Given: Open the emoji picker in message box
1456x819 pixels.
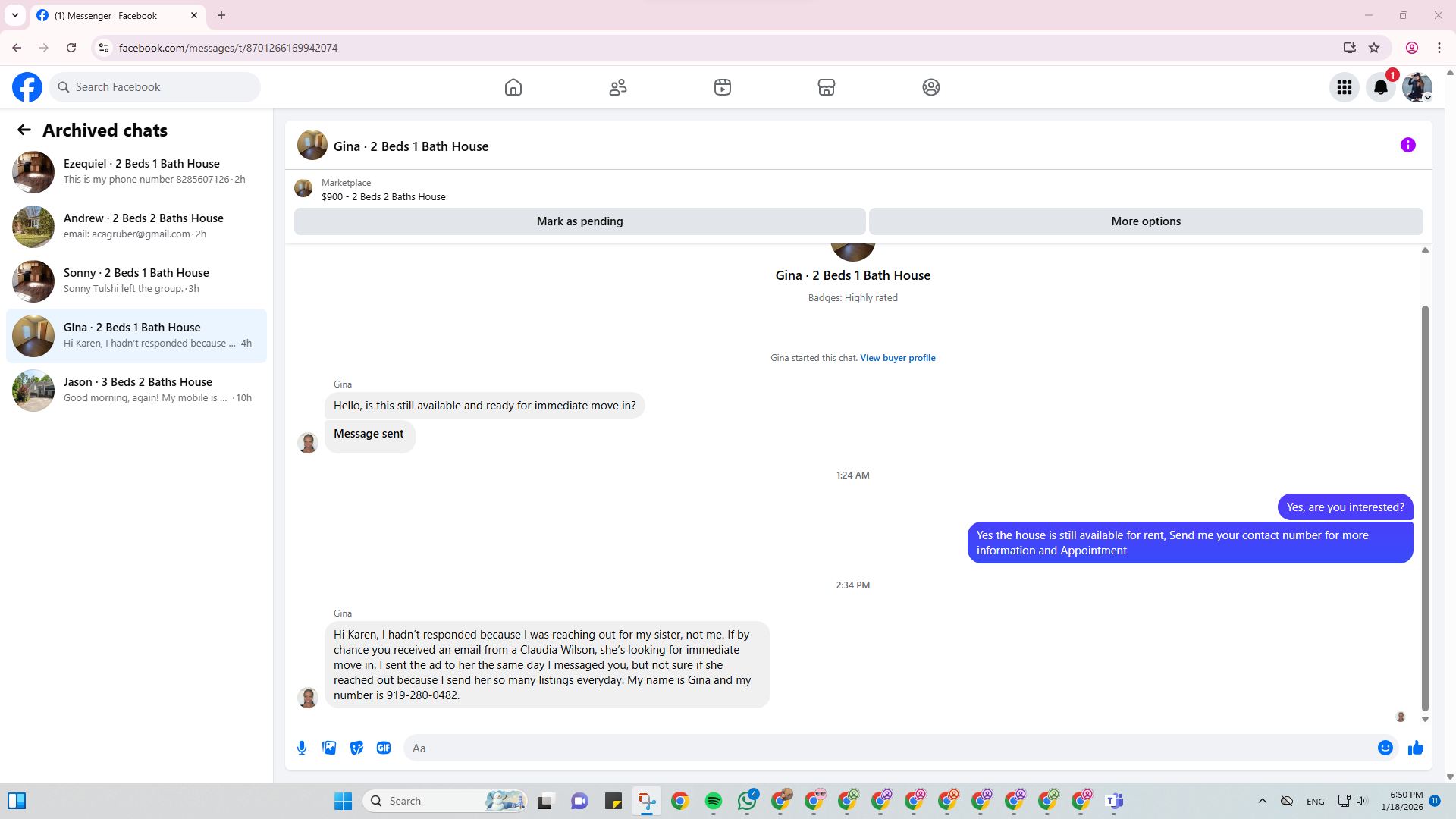Looking at the screenshot, I should [1385, 748].
